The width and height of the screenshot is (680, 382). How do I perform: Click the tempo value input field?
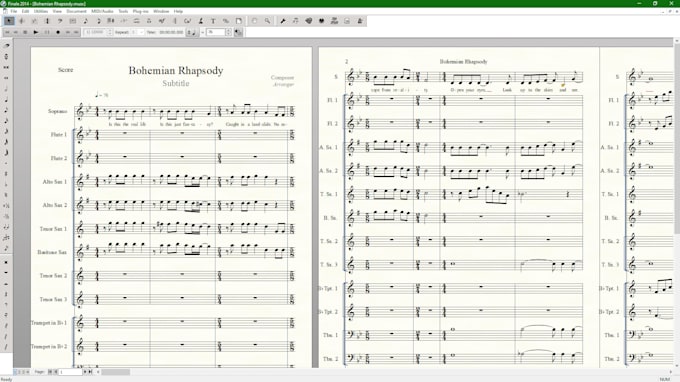tap(216, 32)
